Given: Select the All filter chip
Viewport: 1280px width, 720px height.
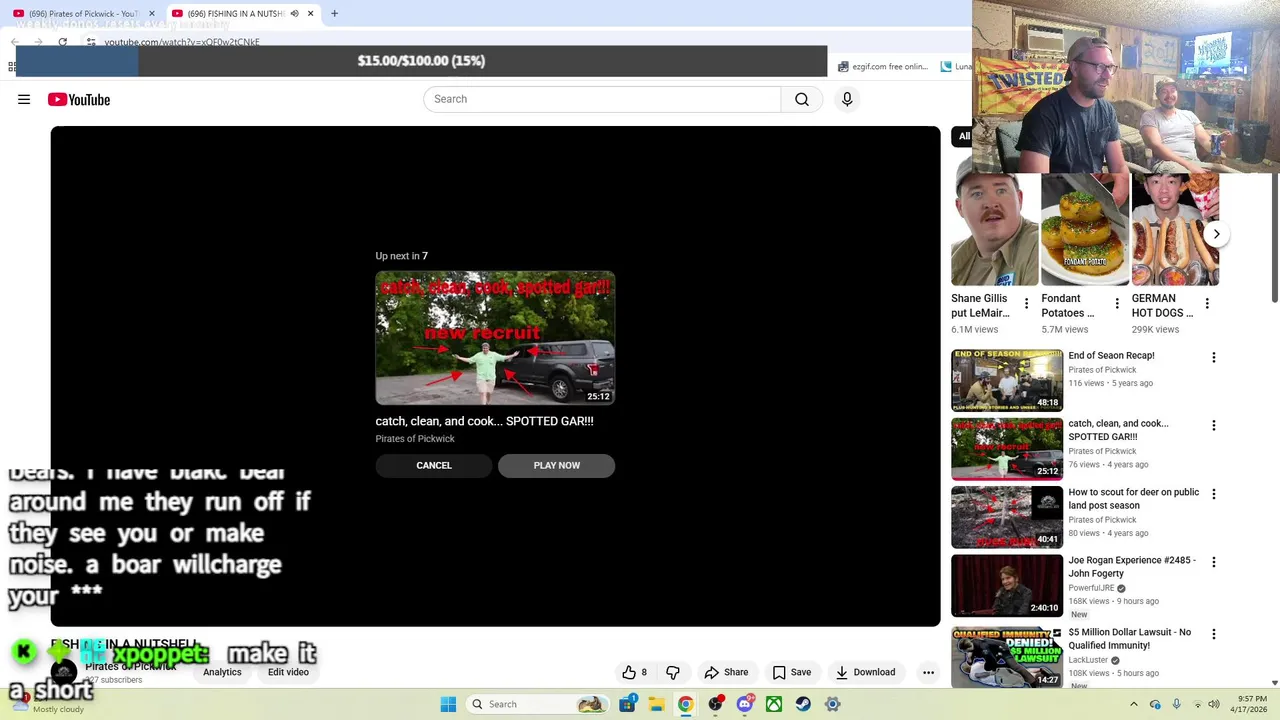Looking at the screenshot, I should click(964, 136).
